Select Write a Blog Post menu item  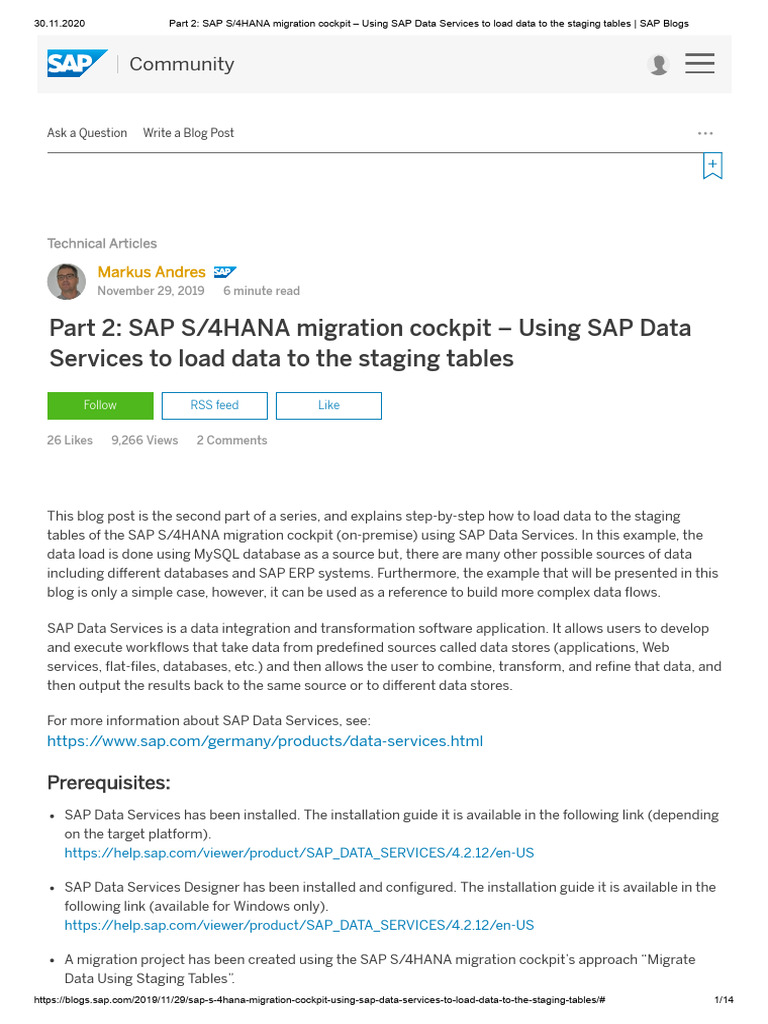point(188,133)
